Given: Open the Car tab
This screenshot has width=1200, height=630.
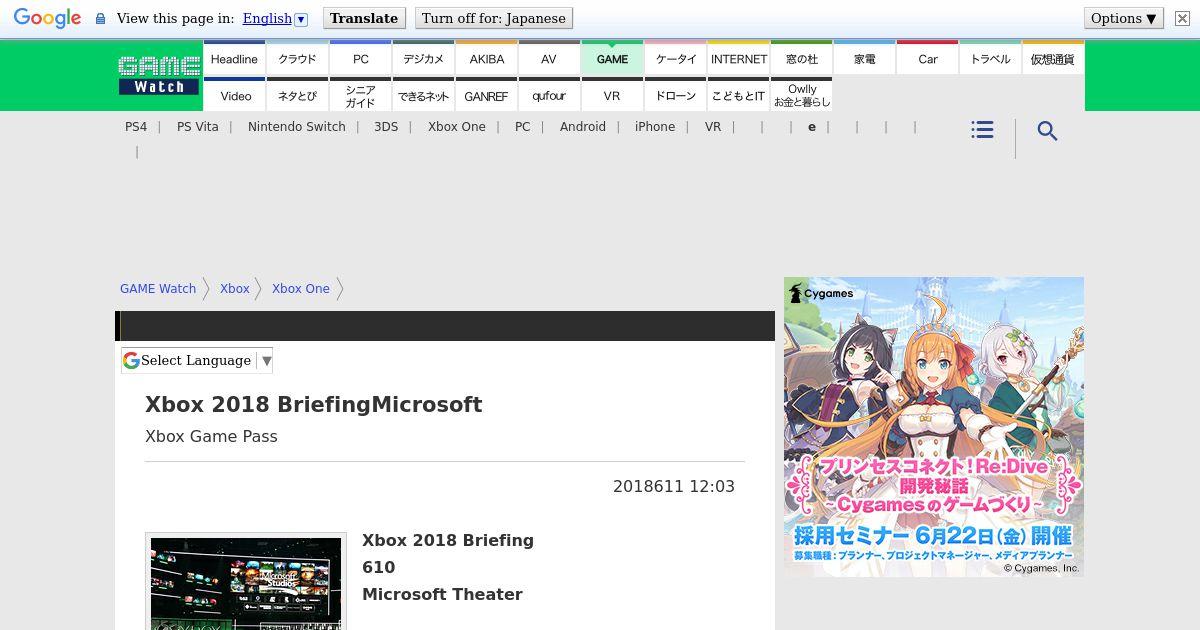Looking at the screenshot, I should [x=927, y=59].
